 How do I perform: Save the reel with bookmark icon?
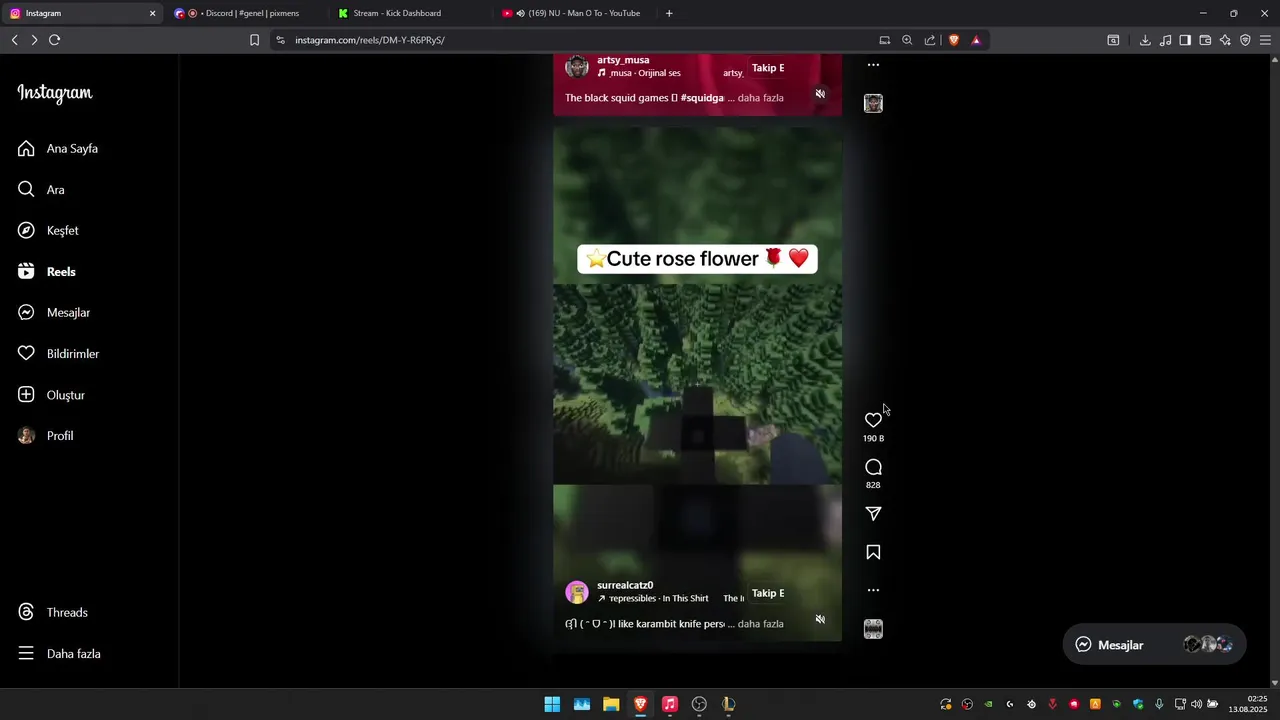tap(873, 552)
